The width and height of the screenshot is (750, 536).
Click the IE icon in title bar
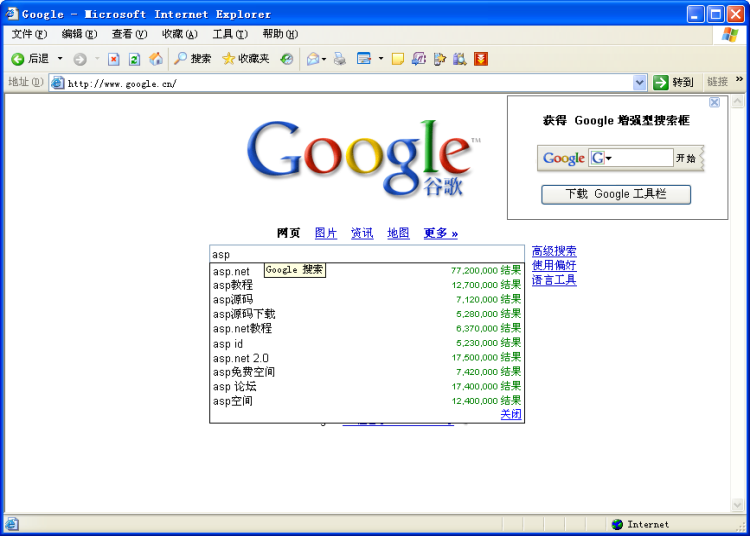tap(11, 14)
